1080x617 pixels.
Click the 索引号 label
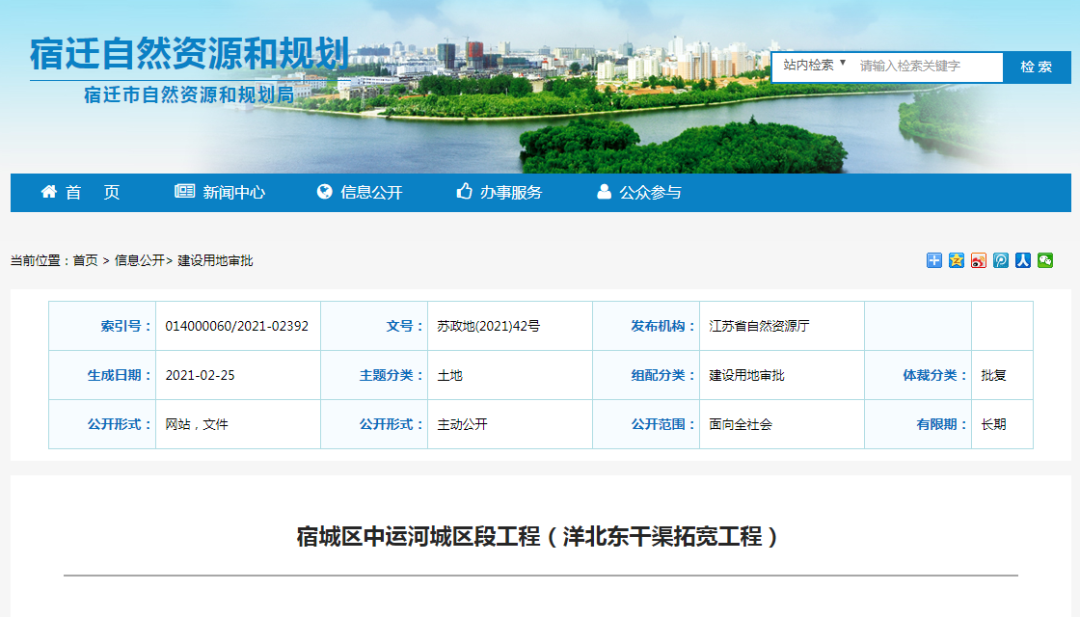tap(125, 326)
